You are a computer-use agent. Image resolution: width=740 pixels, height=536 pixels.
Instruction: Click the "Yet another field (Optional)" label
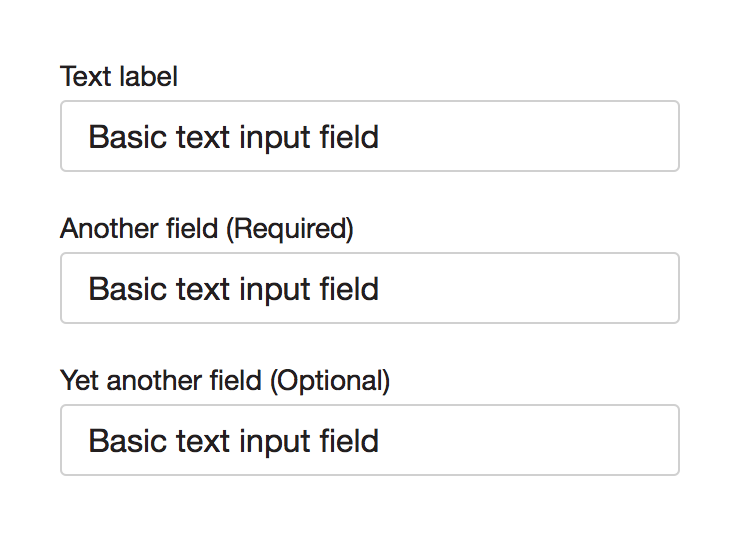point(225,381)
